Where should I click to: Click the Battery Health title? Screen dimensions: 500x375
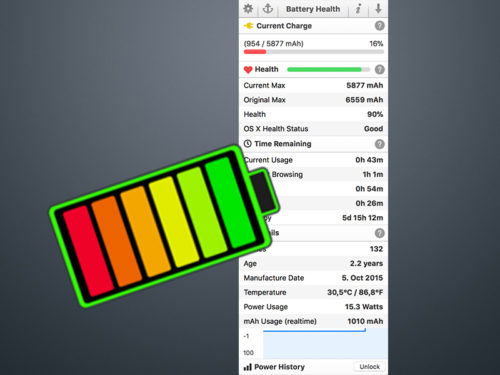click(313, 9)
